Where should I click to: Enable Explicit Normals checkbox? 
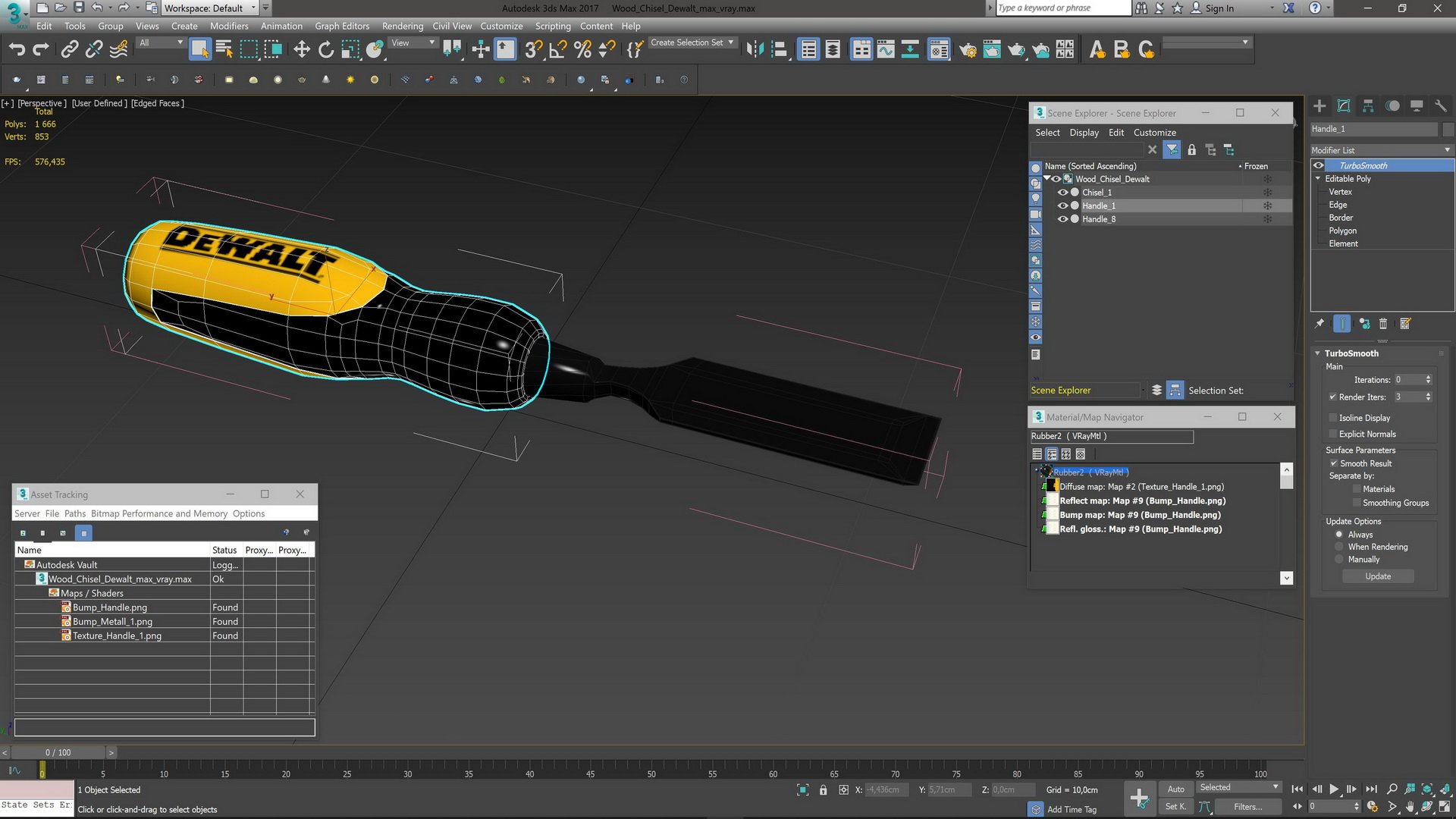click(x=1332, y=435)
